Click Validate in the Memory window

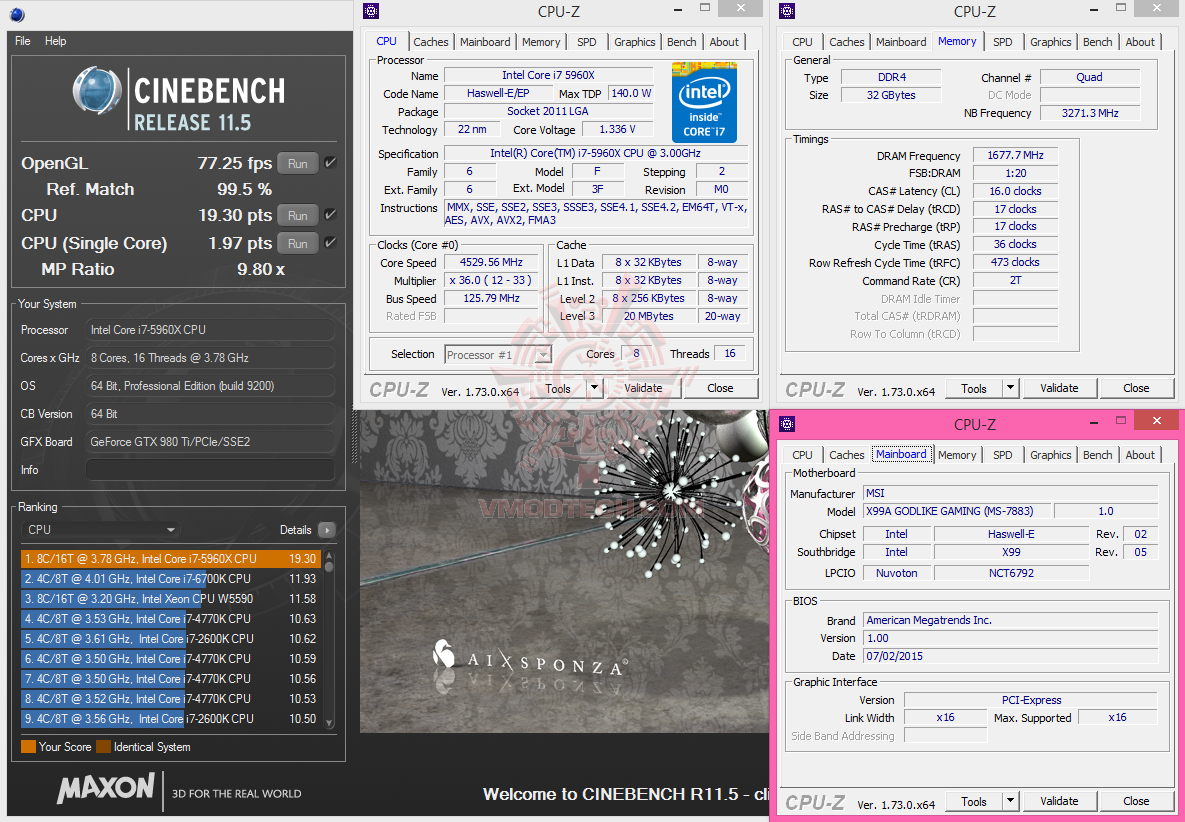1059,388
